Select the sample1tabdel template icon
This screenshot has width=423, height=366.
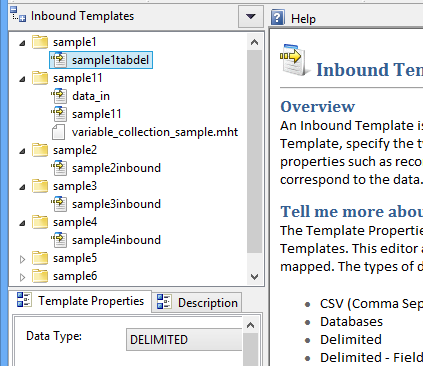coord(59,60)
